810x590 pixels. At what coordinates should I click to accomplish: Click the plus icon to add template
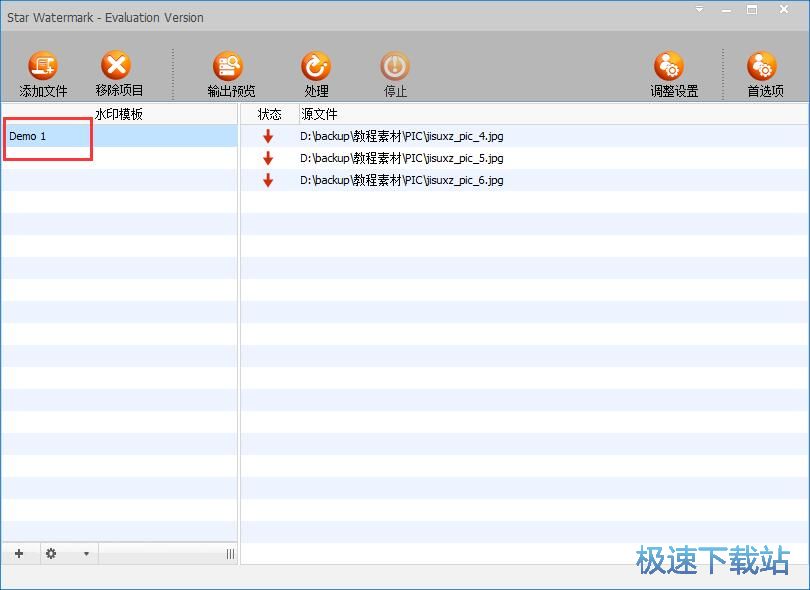click(19, 553)
